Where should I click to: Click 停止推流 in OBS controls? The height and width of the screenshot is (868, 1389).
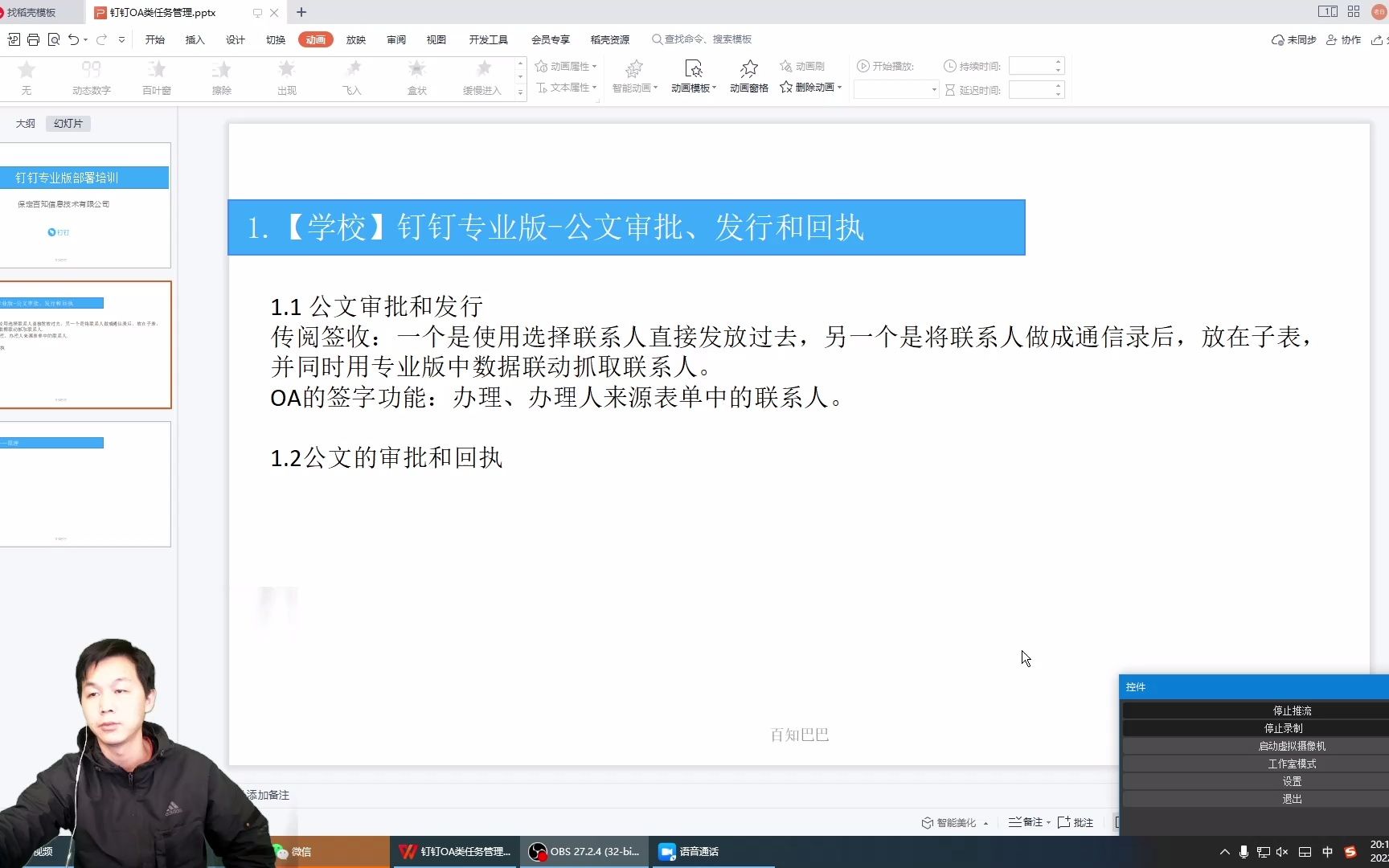coord(1255,710)
